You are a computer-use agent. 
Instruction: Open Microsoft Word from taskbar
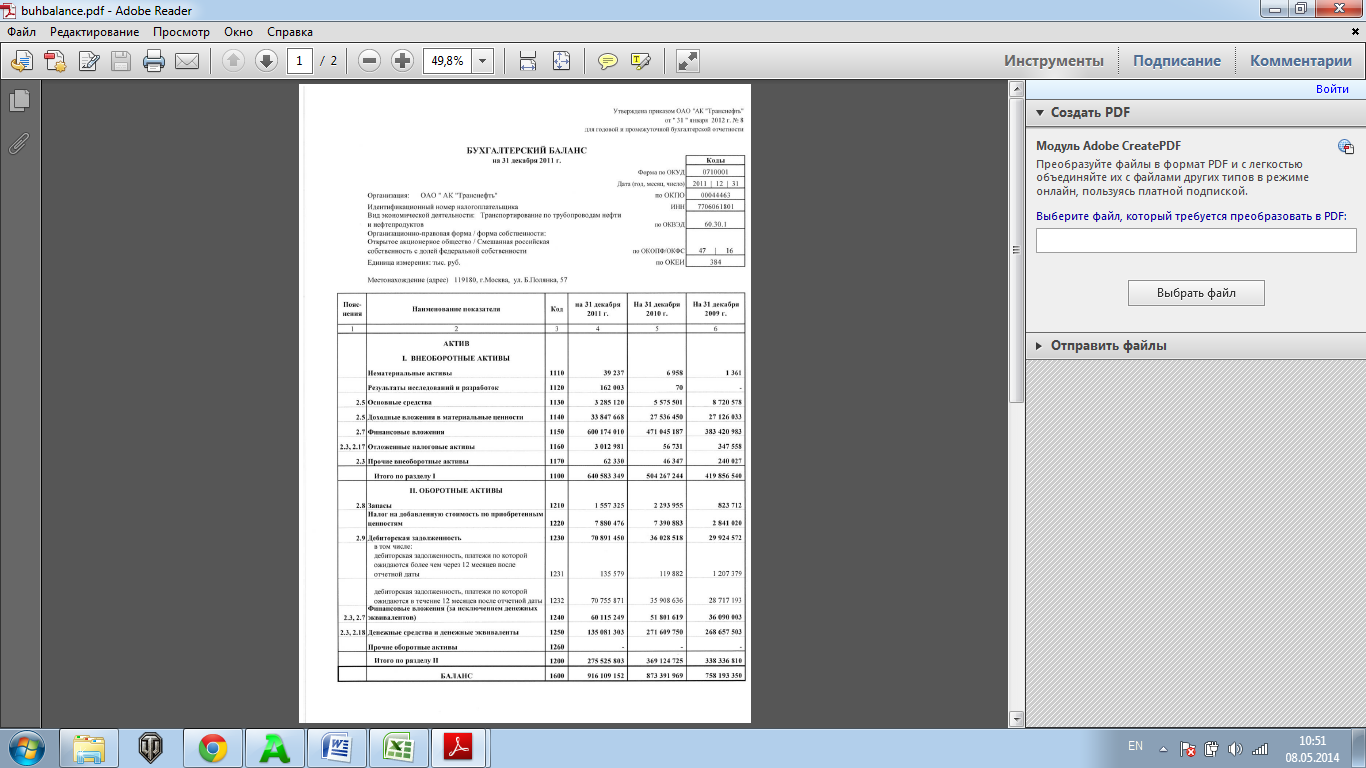point(336,747)
